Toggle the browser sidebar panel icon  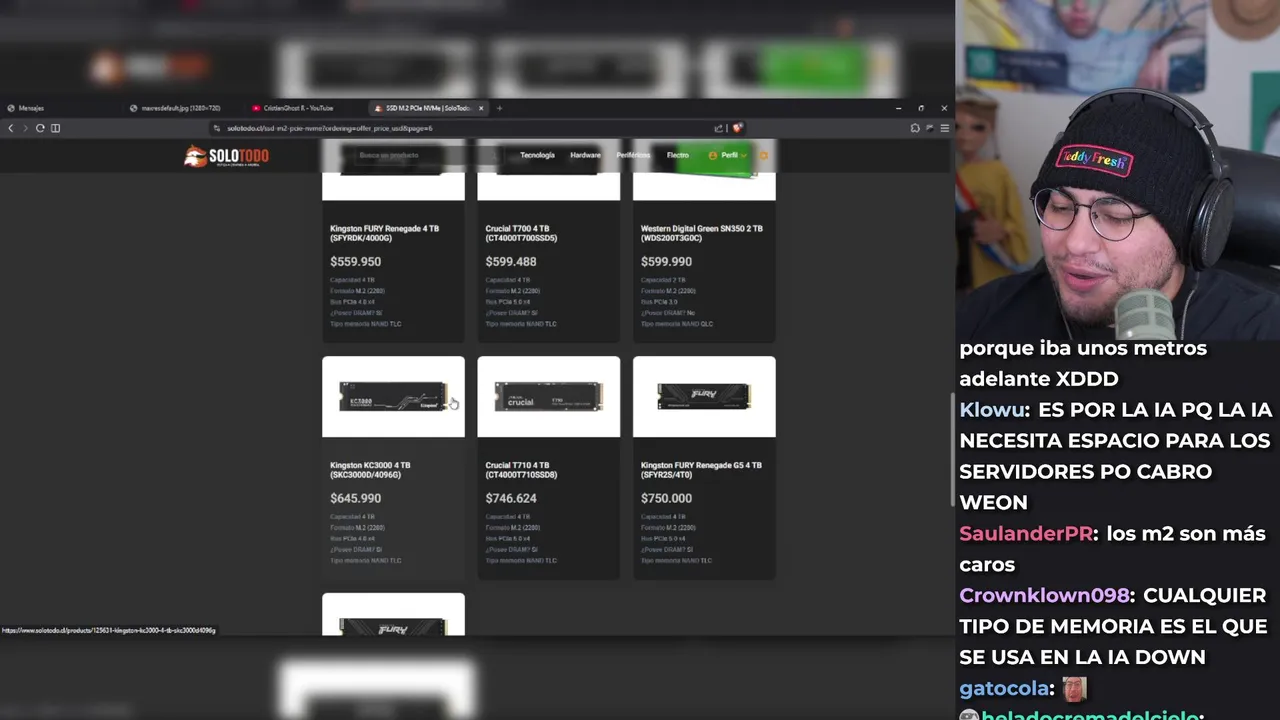55,128
